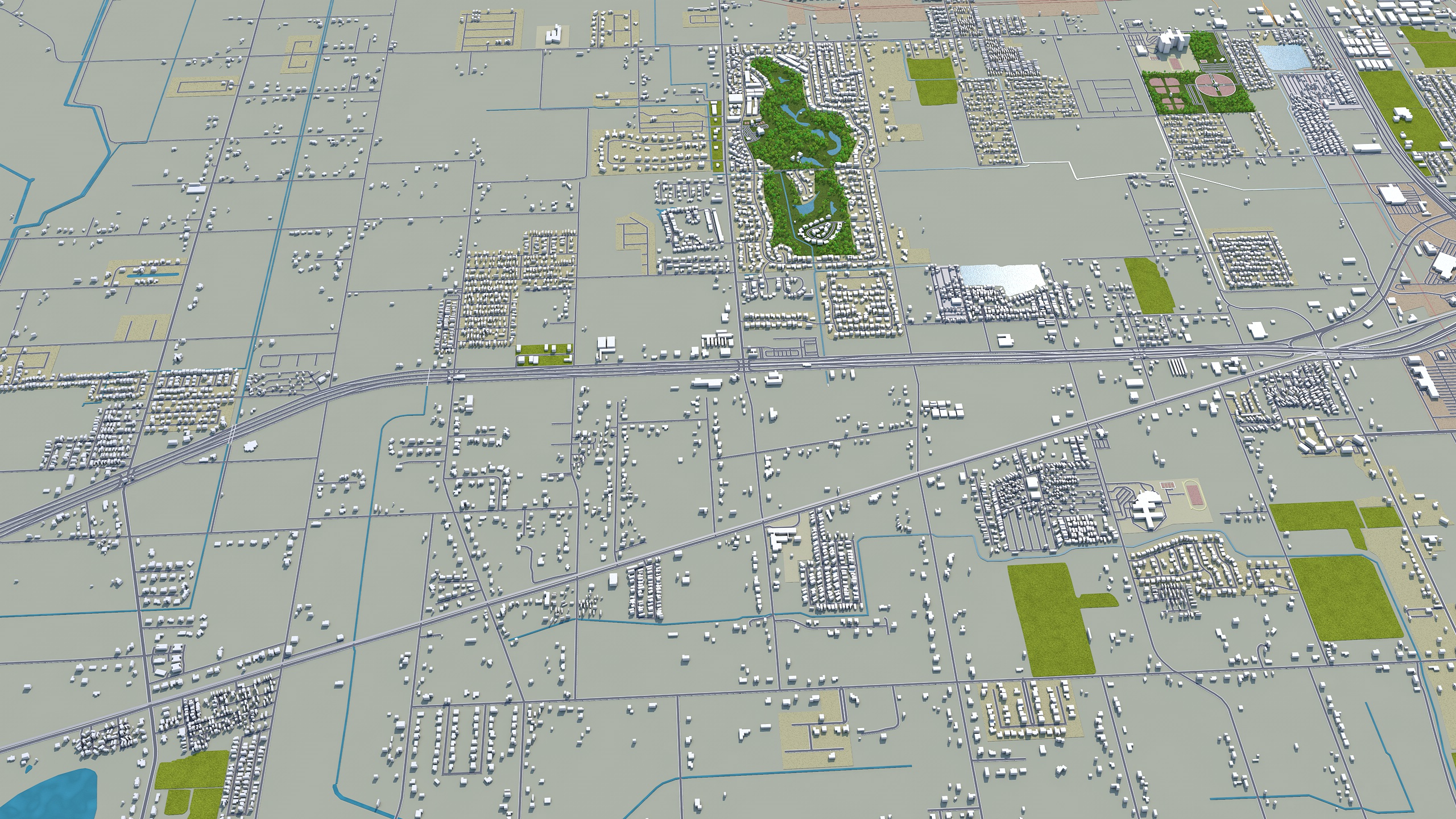Click the curved white buildings inside the golf course
The width and height of the screenshot is (1456, 819).
point(818,232)
